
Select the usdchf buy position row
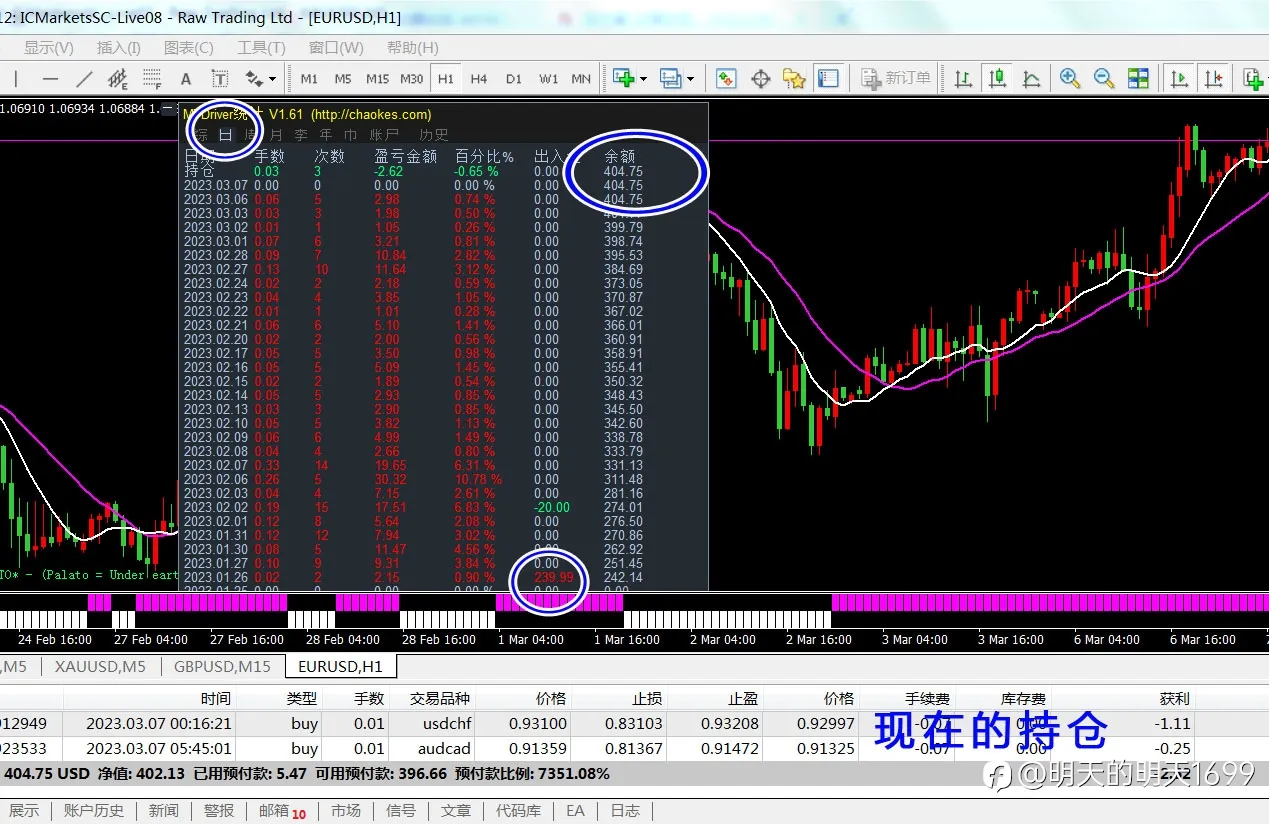point(634,723)
